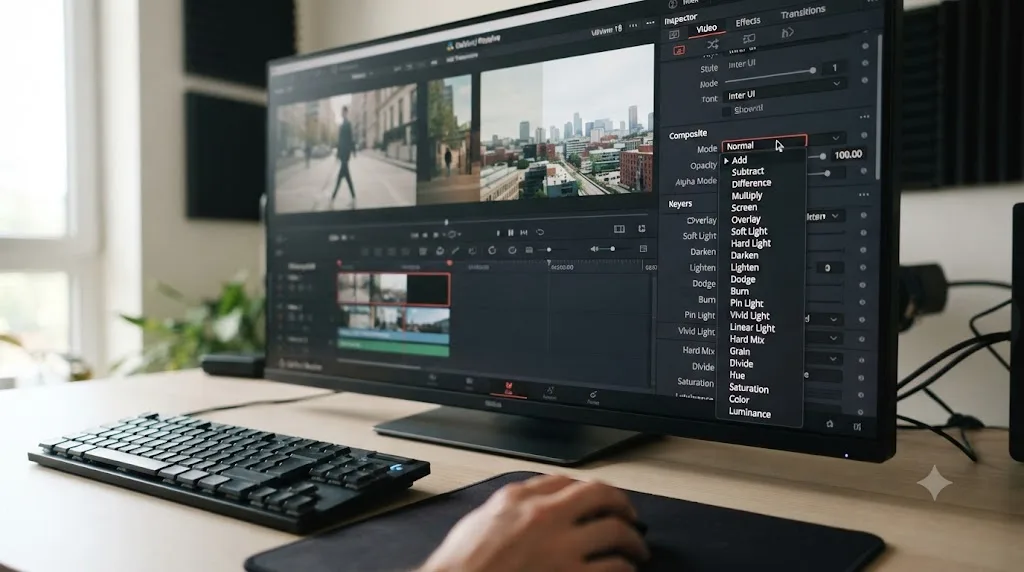Open the Edit page icon in bottom bar
Viewport: 1024px width, 572px height.
(x=508, y=389)
